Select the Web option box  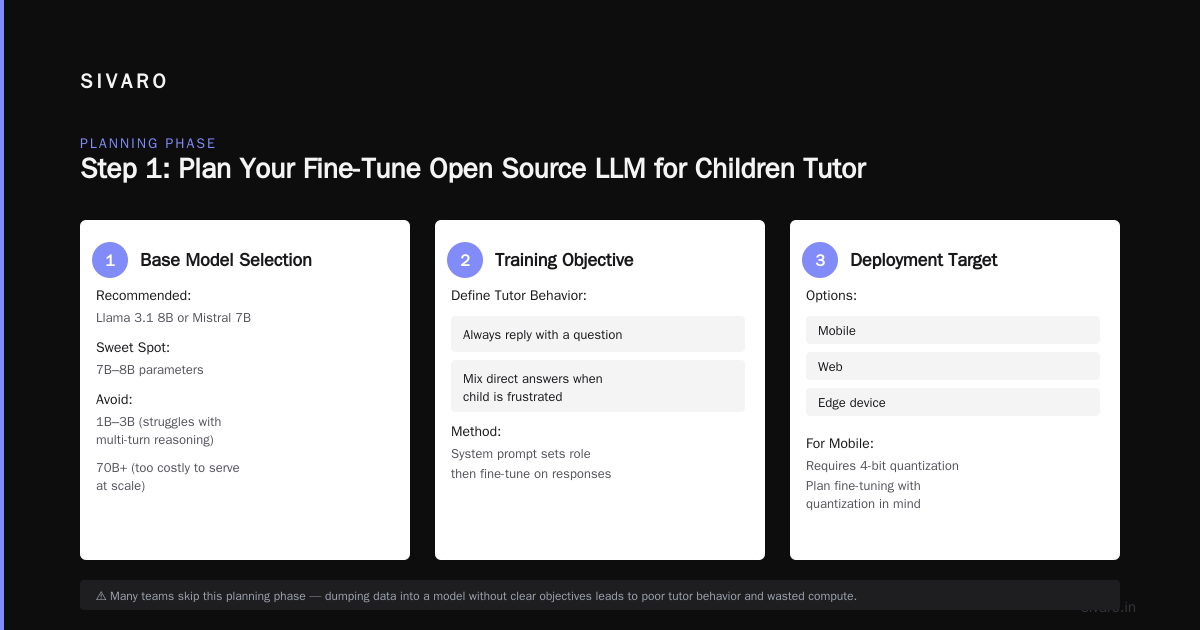click(x=953, y=366)
